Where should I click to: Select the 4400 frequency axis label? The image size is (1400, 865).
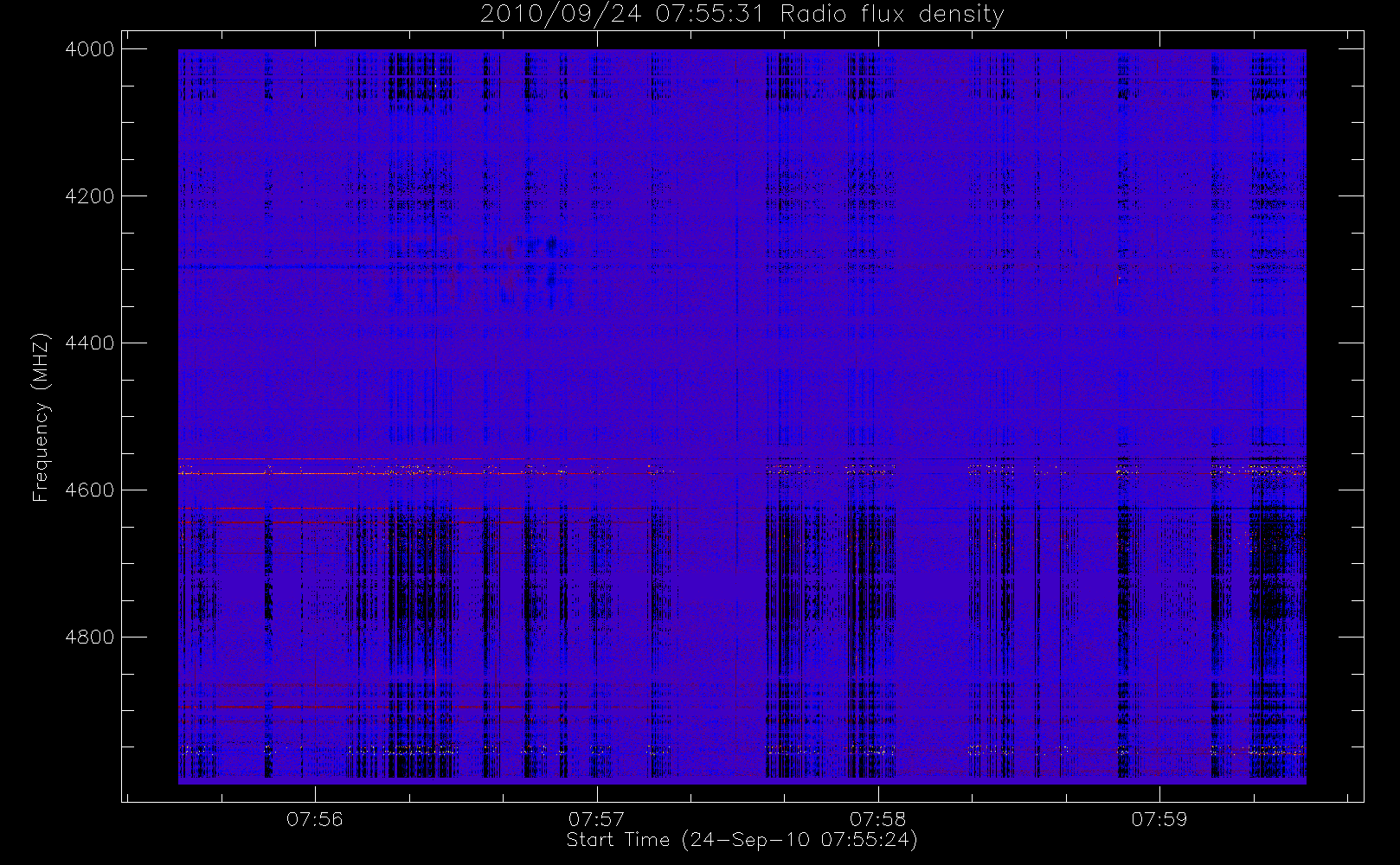[x=90, y=343]
